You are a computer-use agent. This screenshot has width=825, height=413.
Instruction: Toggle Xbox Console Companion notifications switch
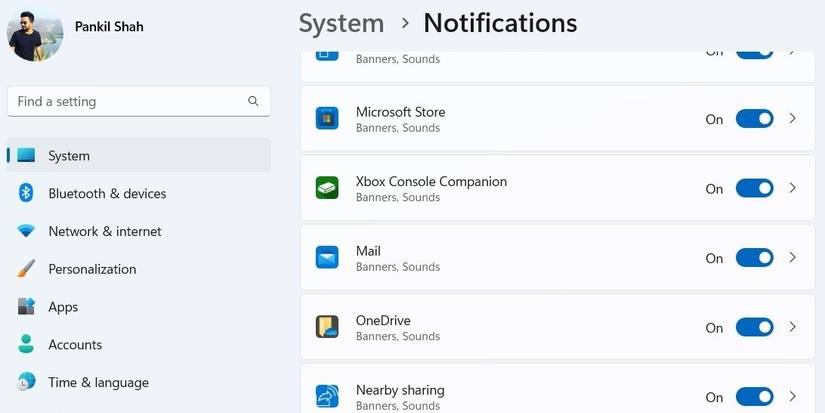click(754, 188)
